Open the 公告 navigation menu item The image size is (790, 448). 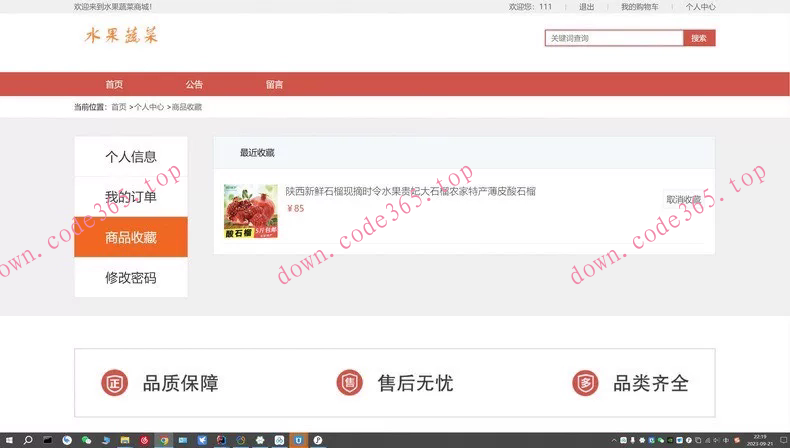pos(194,85)
